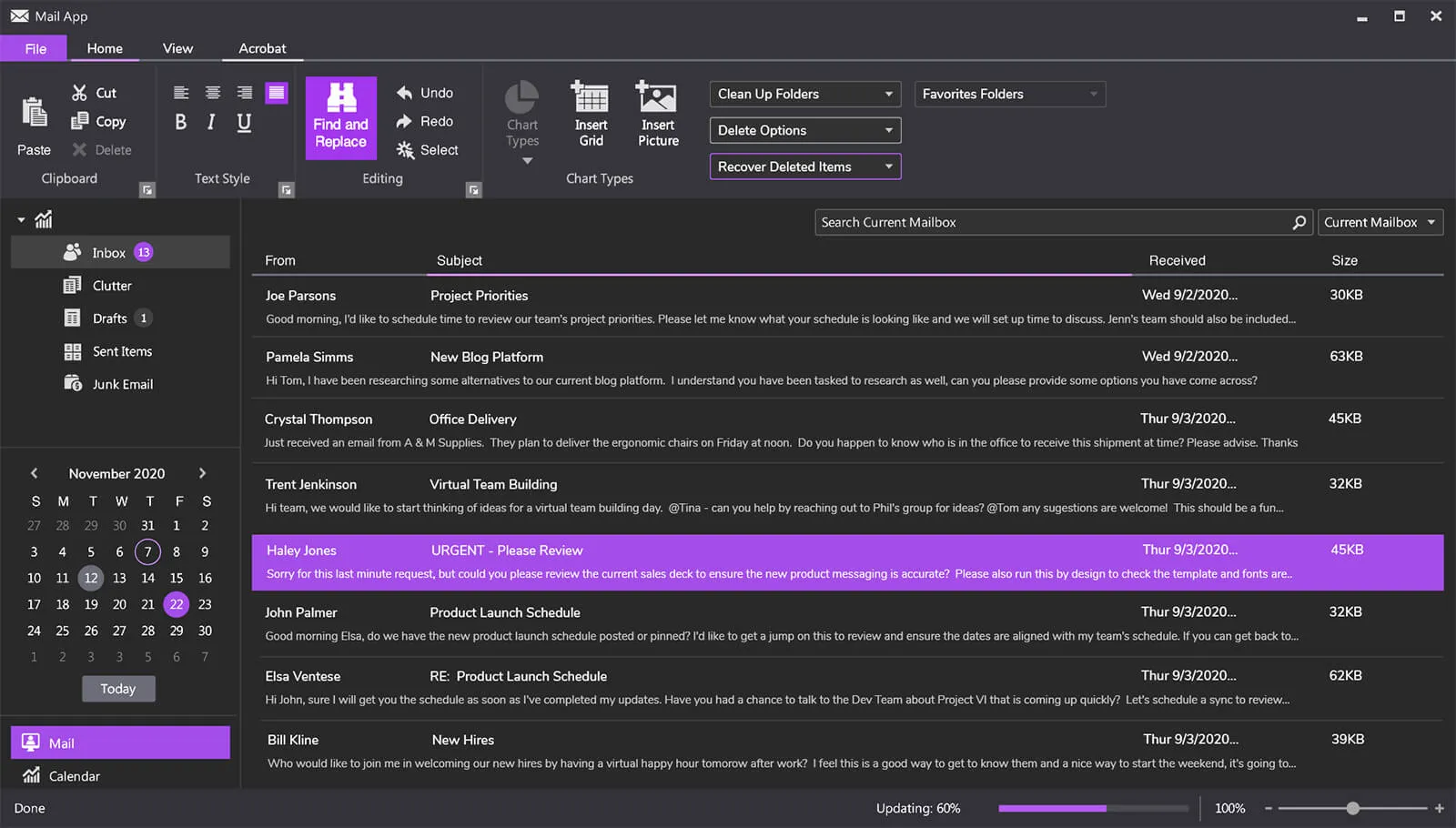Open the Current Mailbox dropdown
Image resolution: width=1456 pixels, height=828 pixels.
coord(1379,222)
